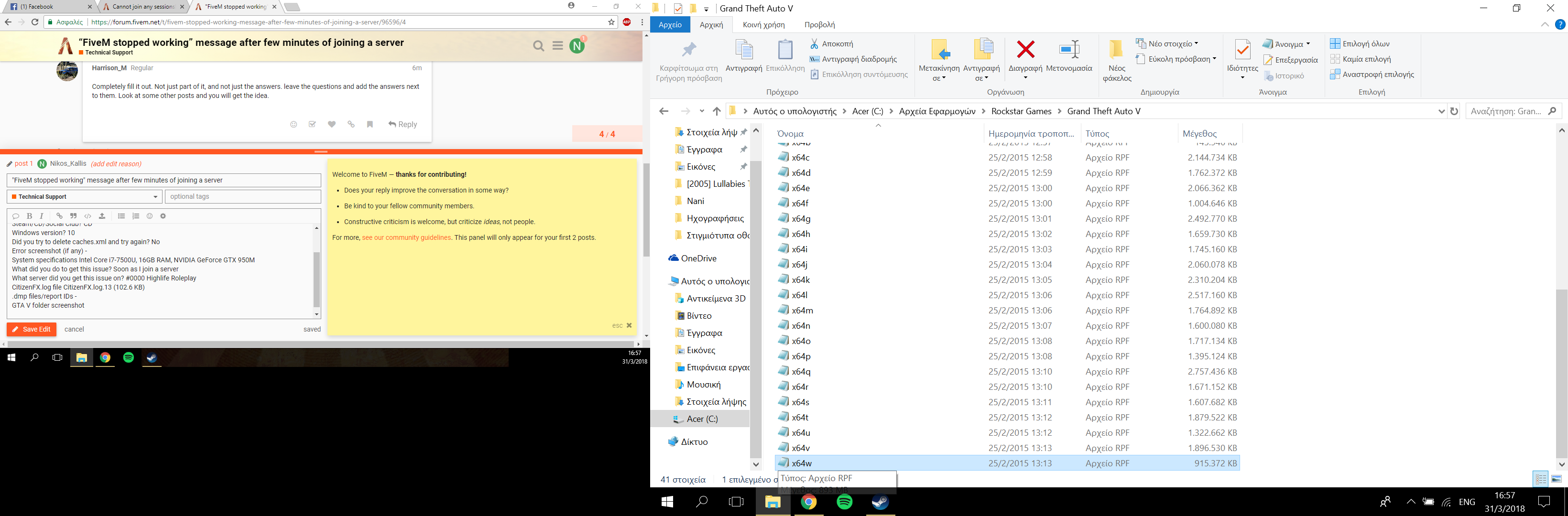Click the Bold icon in the post editor
The width and height of the screenshot is (1568, 516).
point(29,216)
